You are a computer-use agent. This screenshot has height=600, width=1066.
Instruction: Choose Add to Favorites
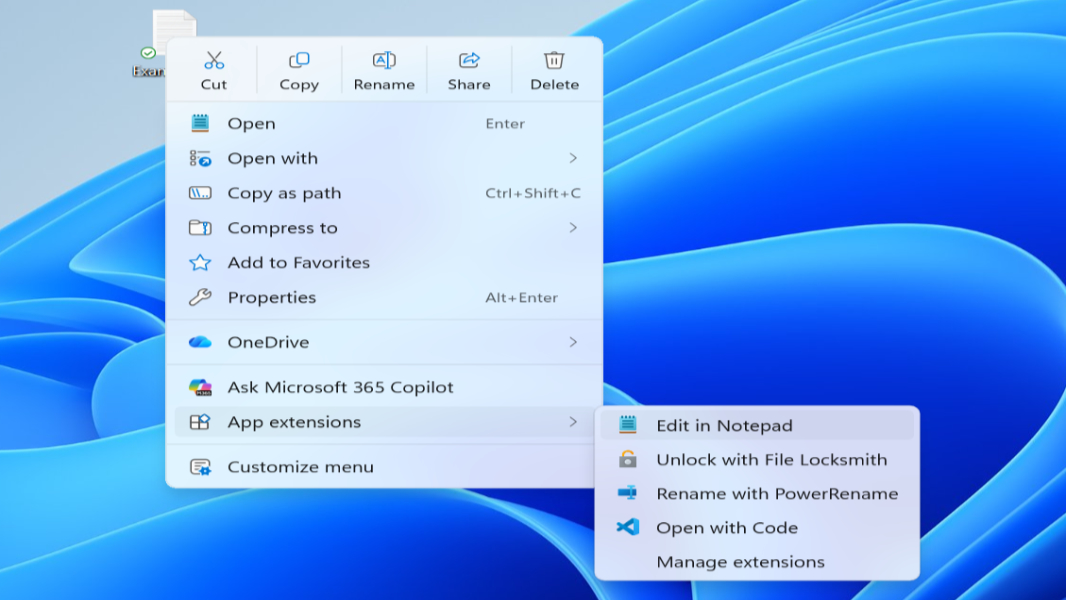[384, 262]
